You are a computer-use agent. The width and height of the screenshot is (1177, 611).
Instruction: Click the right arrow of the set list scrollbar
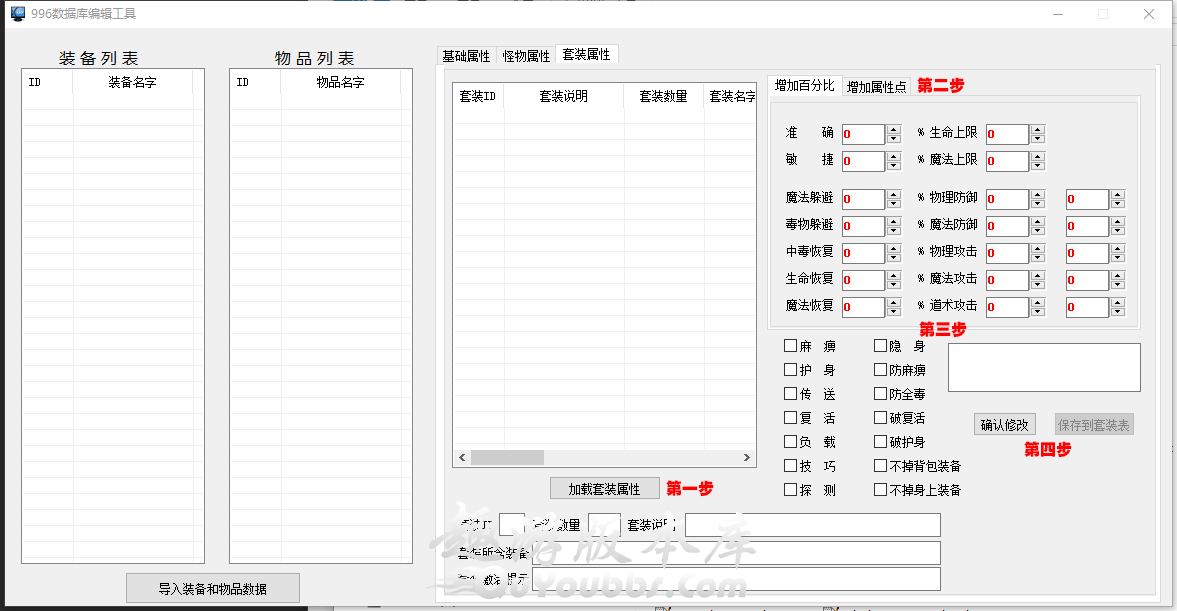point(746,457)
